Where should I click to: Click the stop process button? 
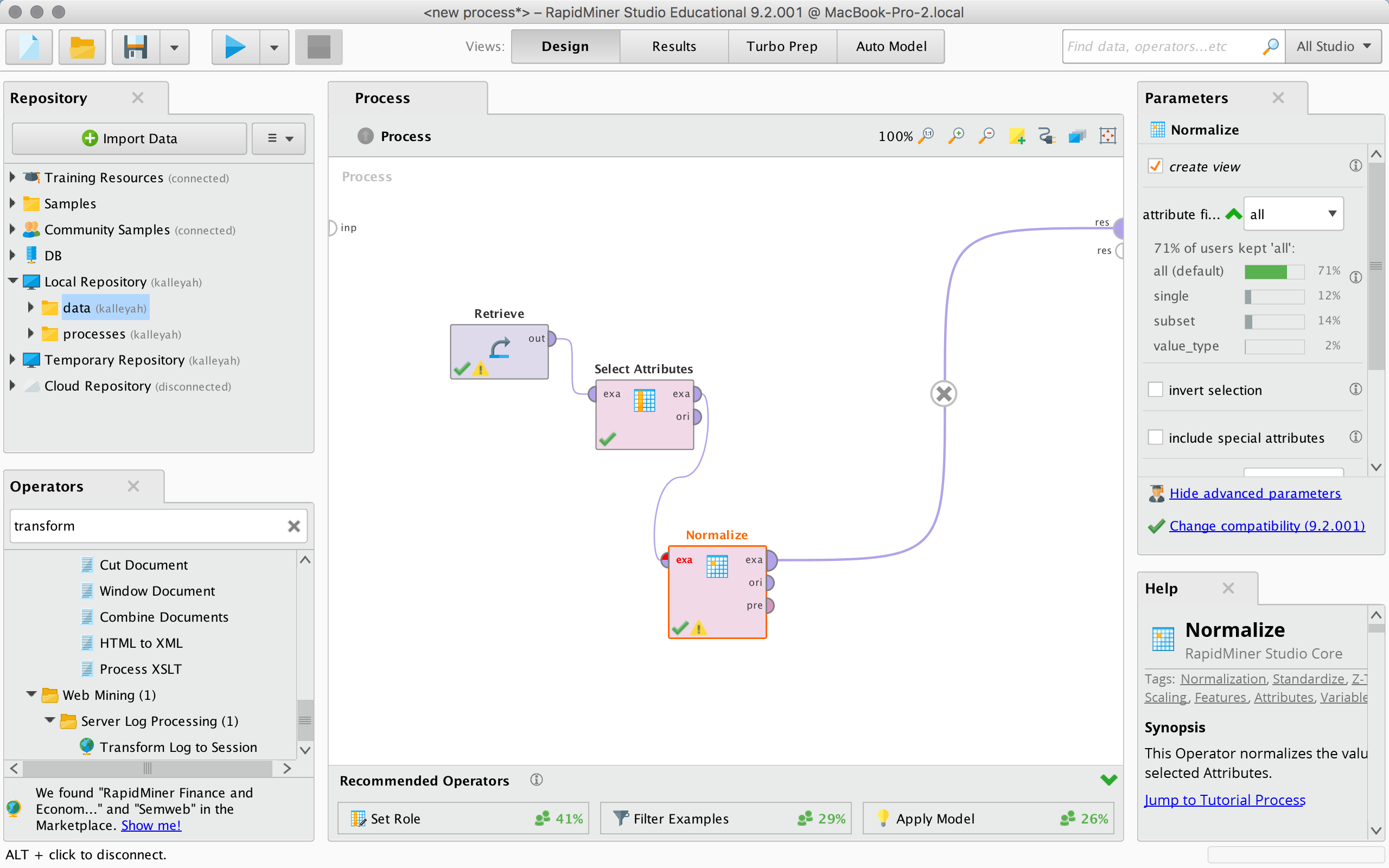click(318, 47)
